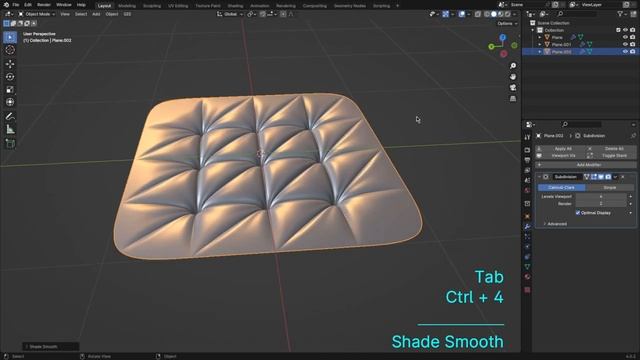Select the Scale tool
The image size is (640, 360).
click(x=10, y=89)
